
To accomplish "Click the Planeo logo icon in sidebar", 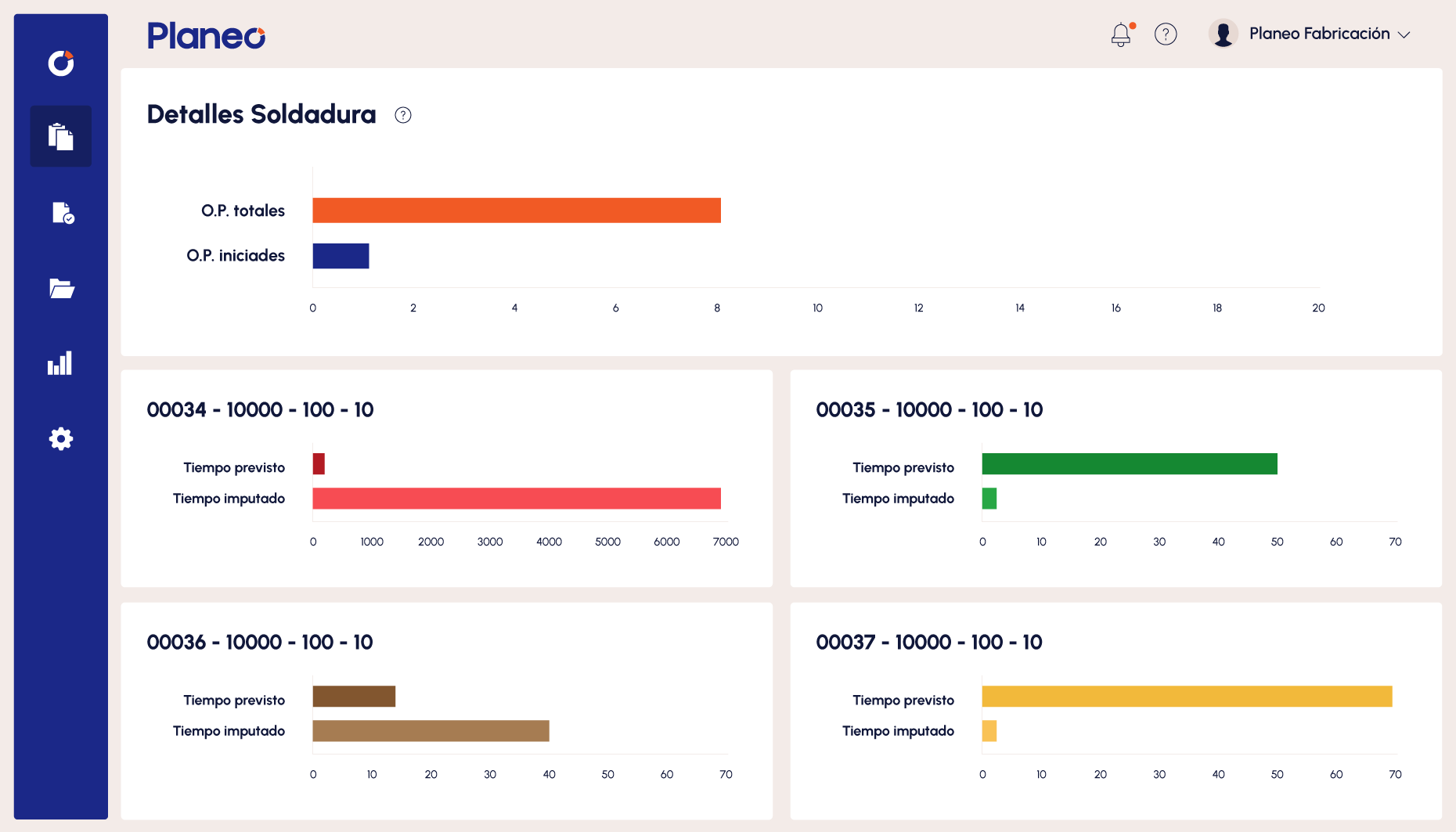I will (61, 63).
